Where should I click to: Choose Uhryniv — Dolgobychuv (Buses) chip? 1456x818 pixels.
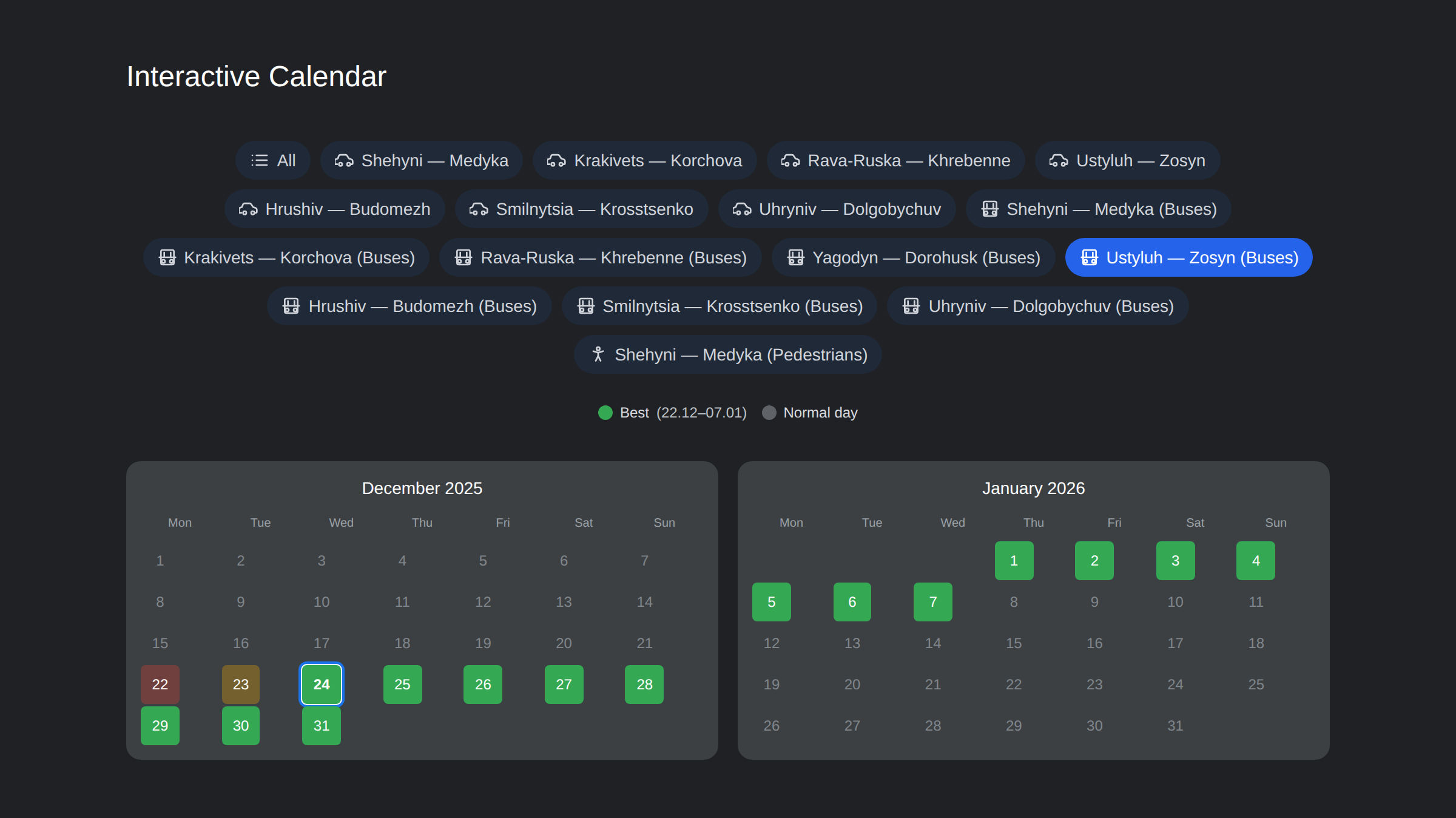point(1037,306)
